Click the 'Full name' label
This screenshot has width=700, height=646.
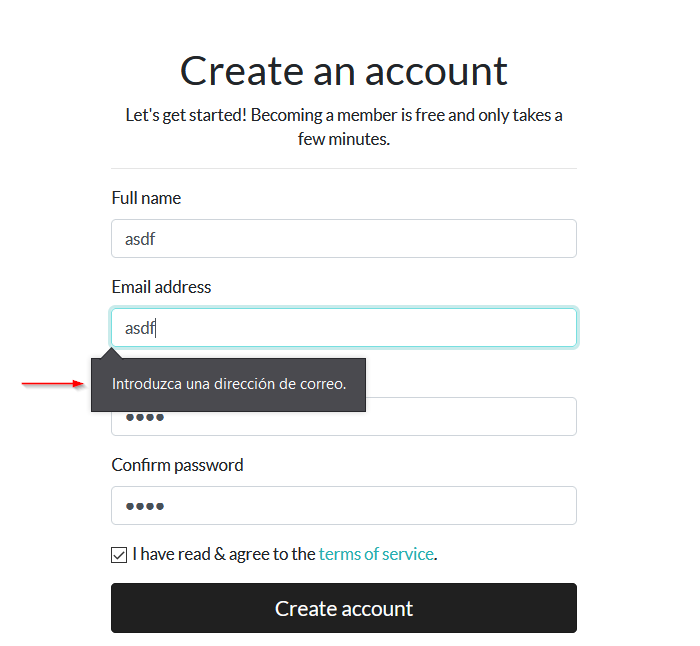tap(146, 198)
